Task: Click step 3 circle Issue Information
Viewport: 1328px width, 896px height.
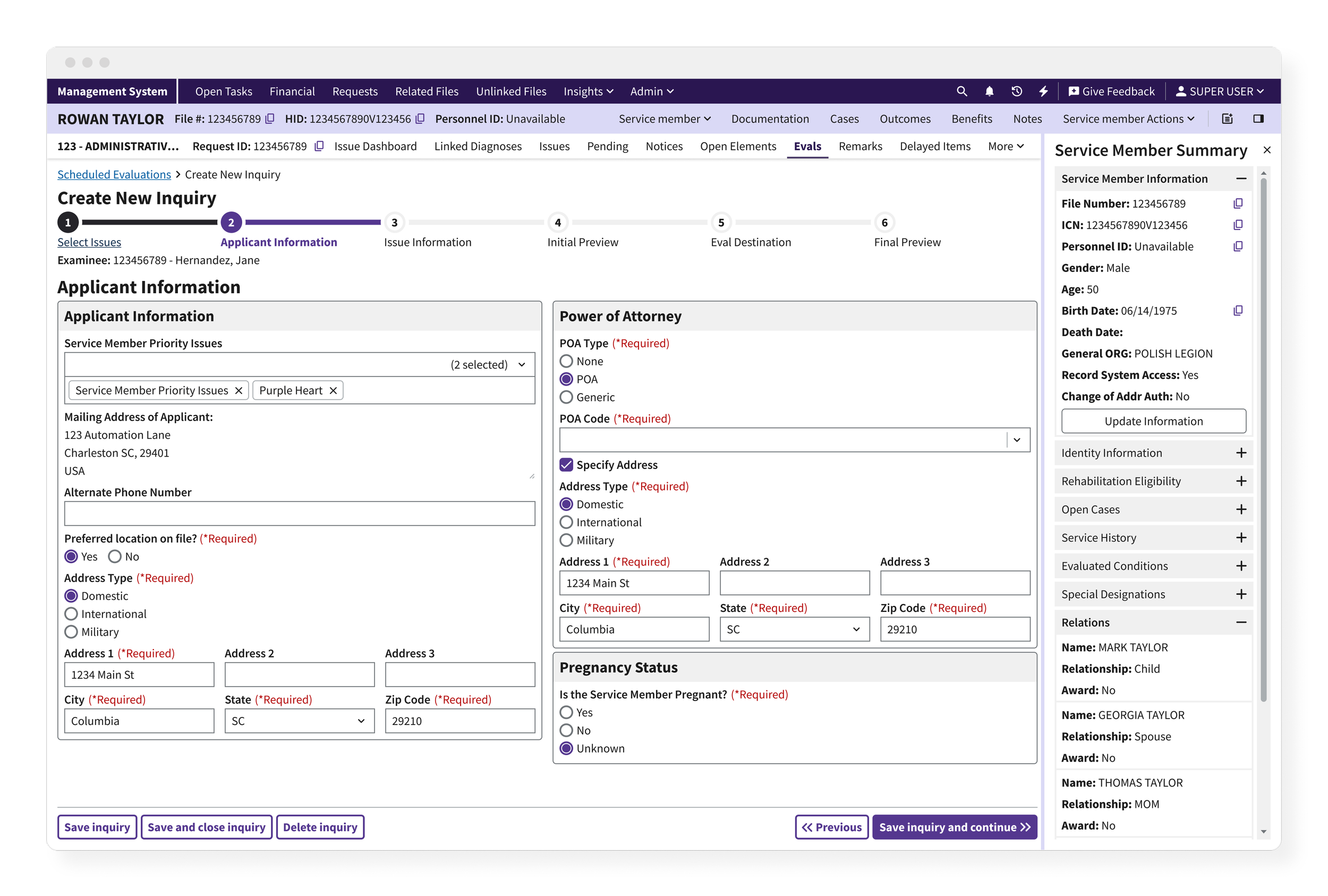Action: (x=394, y=223)
